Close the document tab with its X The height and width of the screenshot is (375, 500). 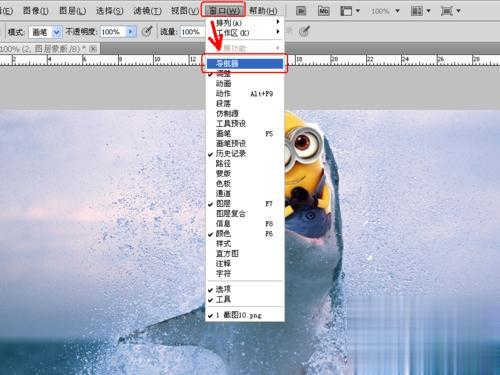pyautogui.click(x=94, y=49)
